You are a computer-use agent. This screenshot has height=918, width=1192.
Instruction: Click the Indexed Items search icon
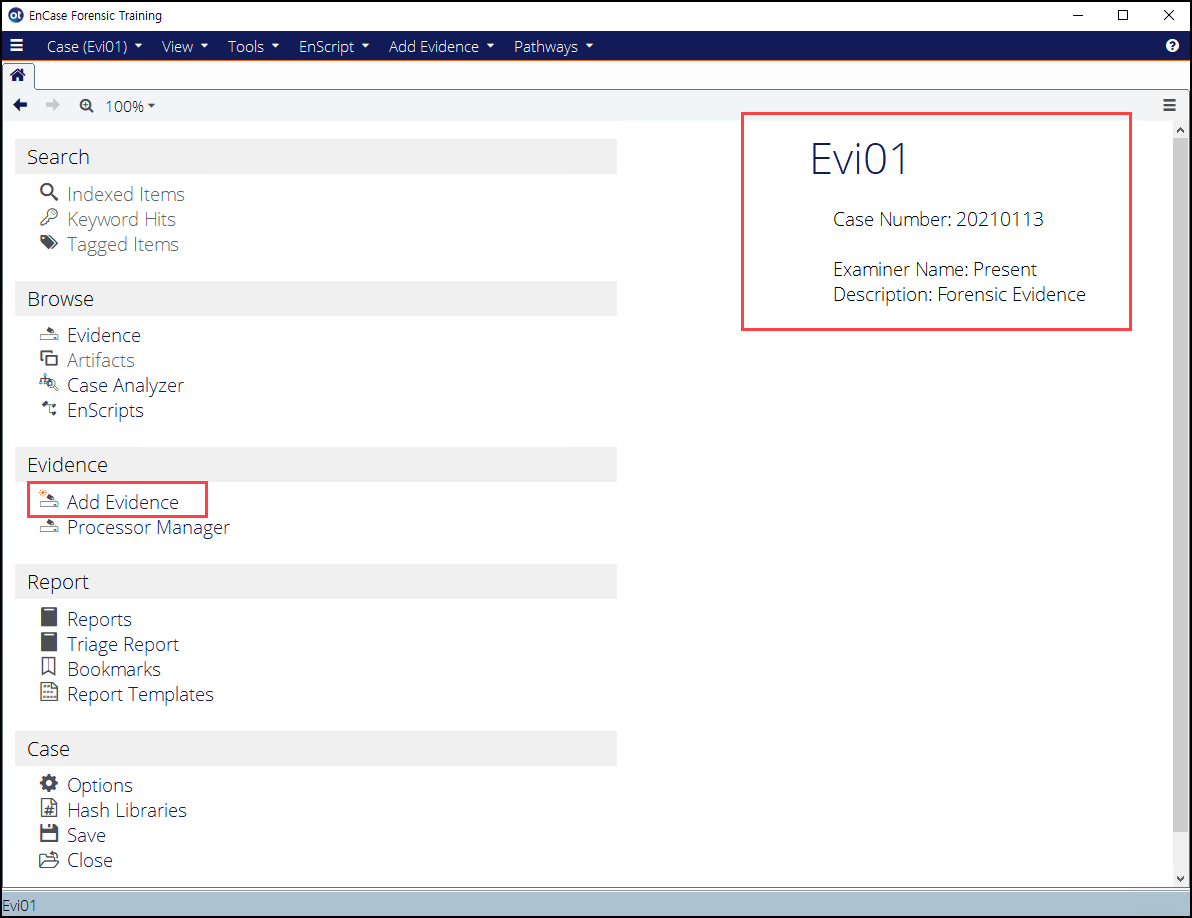49,192
